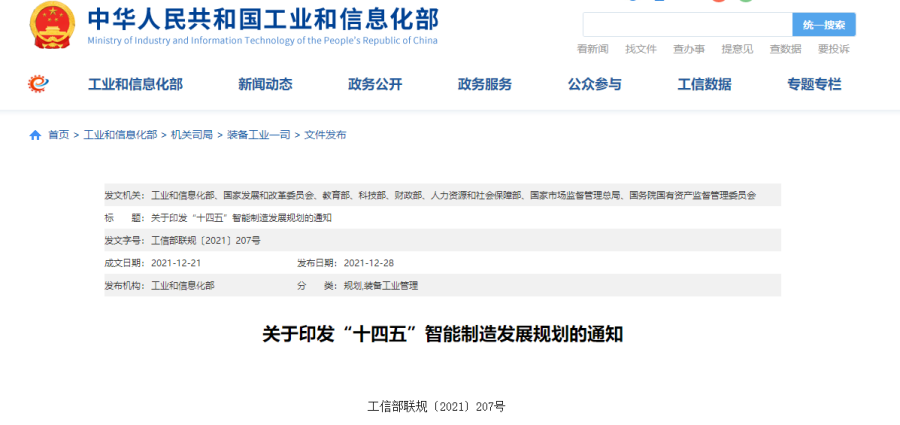Open the 专题专栏 menu
The width and height of the screenshot is (900, 425).
[x=814, y=84]
